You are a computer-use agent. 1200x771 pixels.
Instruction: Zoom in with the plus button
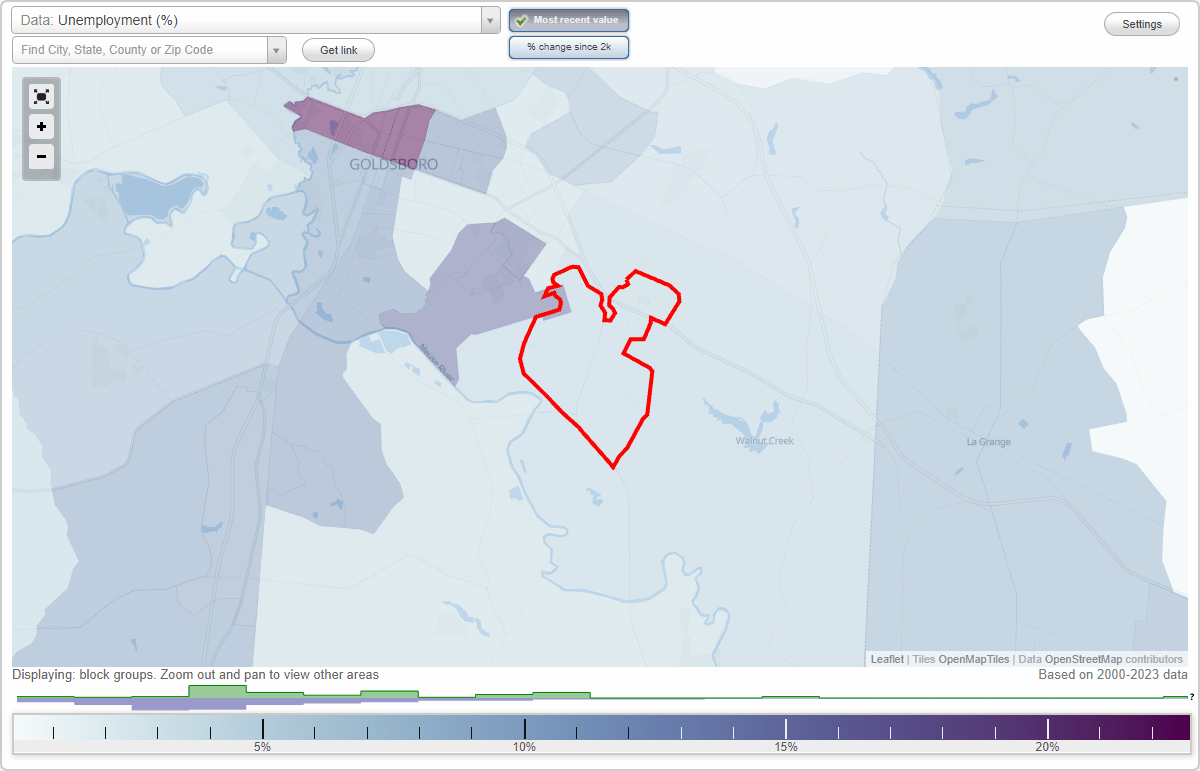pos(41,127)
